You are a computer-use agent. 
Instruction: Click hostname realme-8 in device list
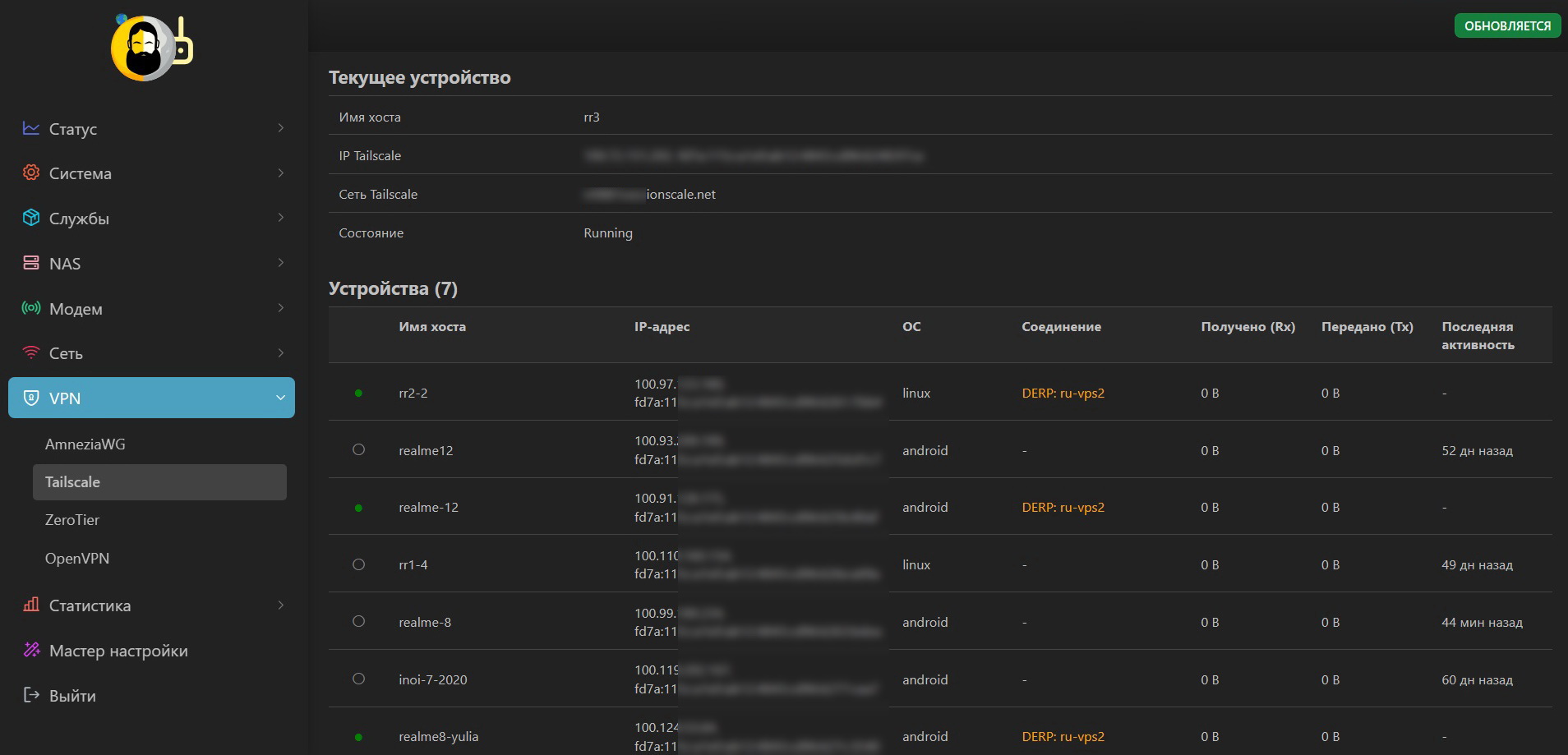pos(424,623)
